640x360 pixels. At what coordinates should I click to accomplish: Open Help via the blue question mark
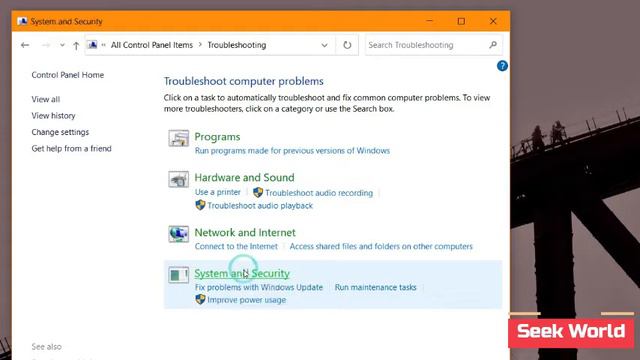click(x=502, y=66)
